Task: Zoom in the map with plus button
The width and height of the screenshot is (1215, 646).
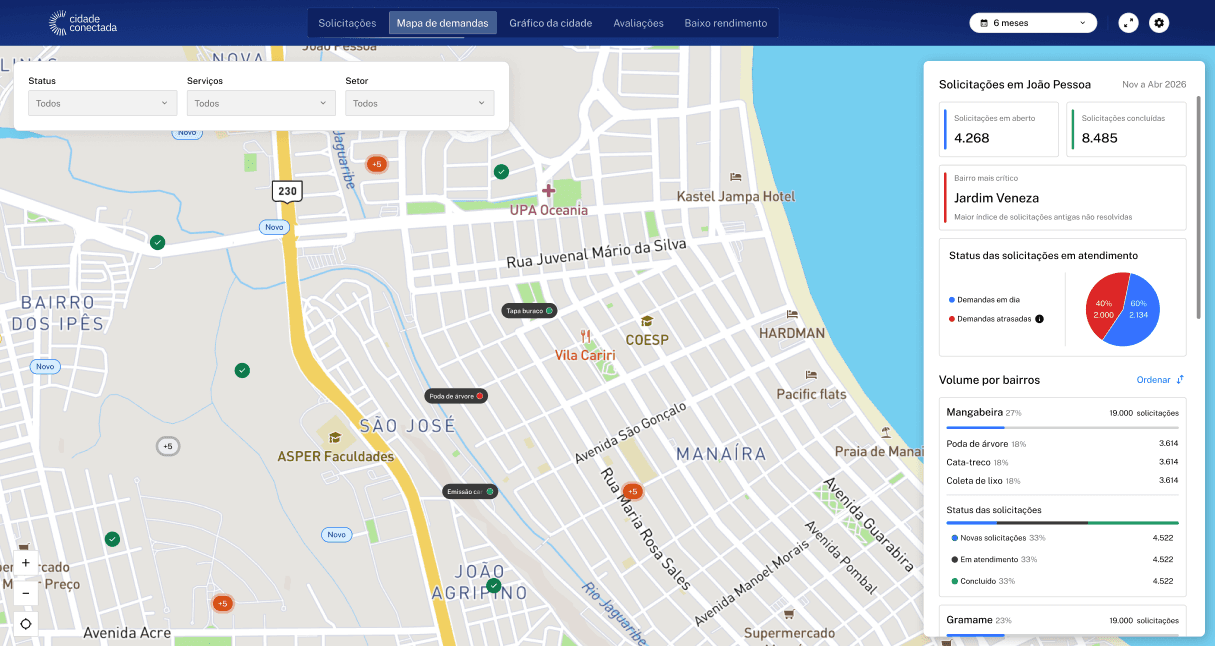Action: pos(26,563)
